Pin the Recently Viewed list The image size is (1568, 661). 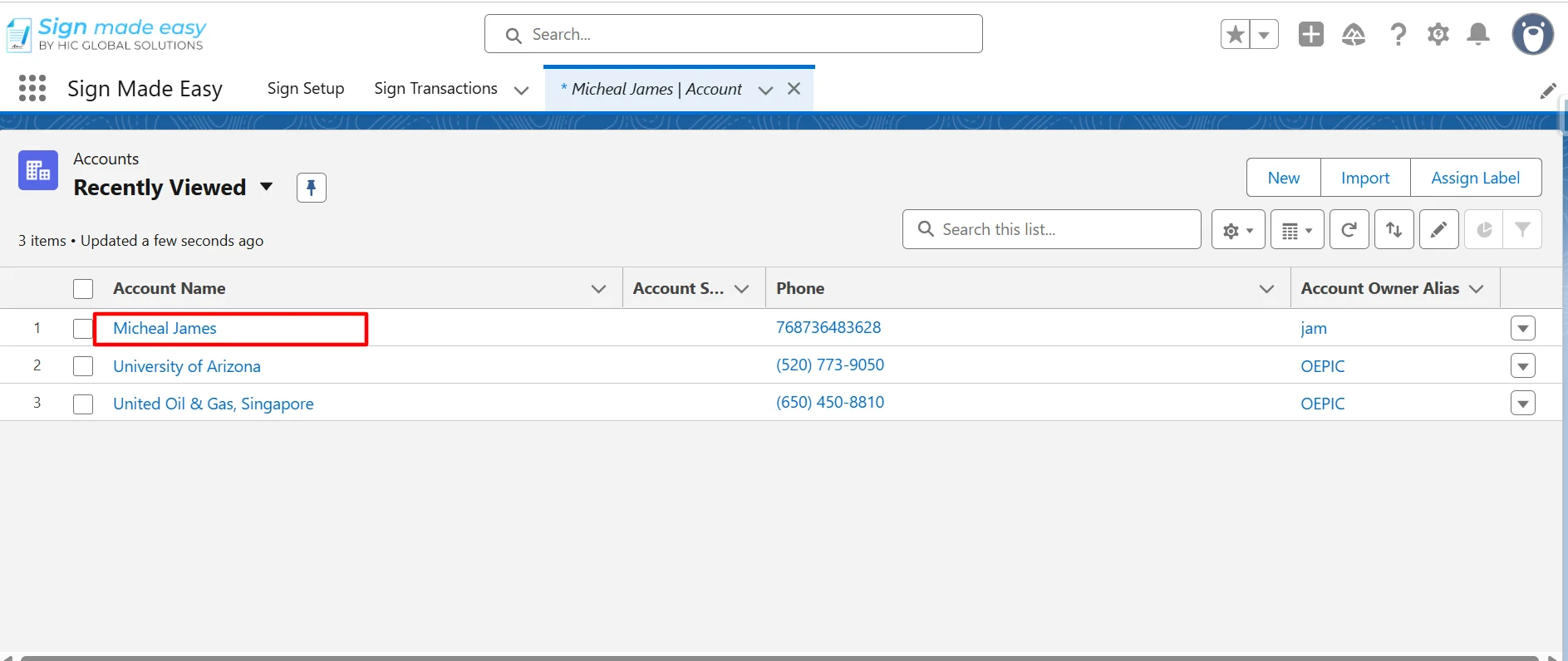[312, 188]
